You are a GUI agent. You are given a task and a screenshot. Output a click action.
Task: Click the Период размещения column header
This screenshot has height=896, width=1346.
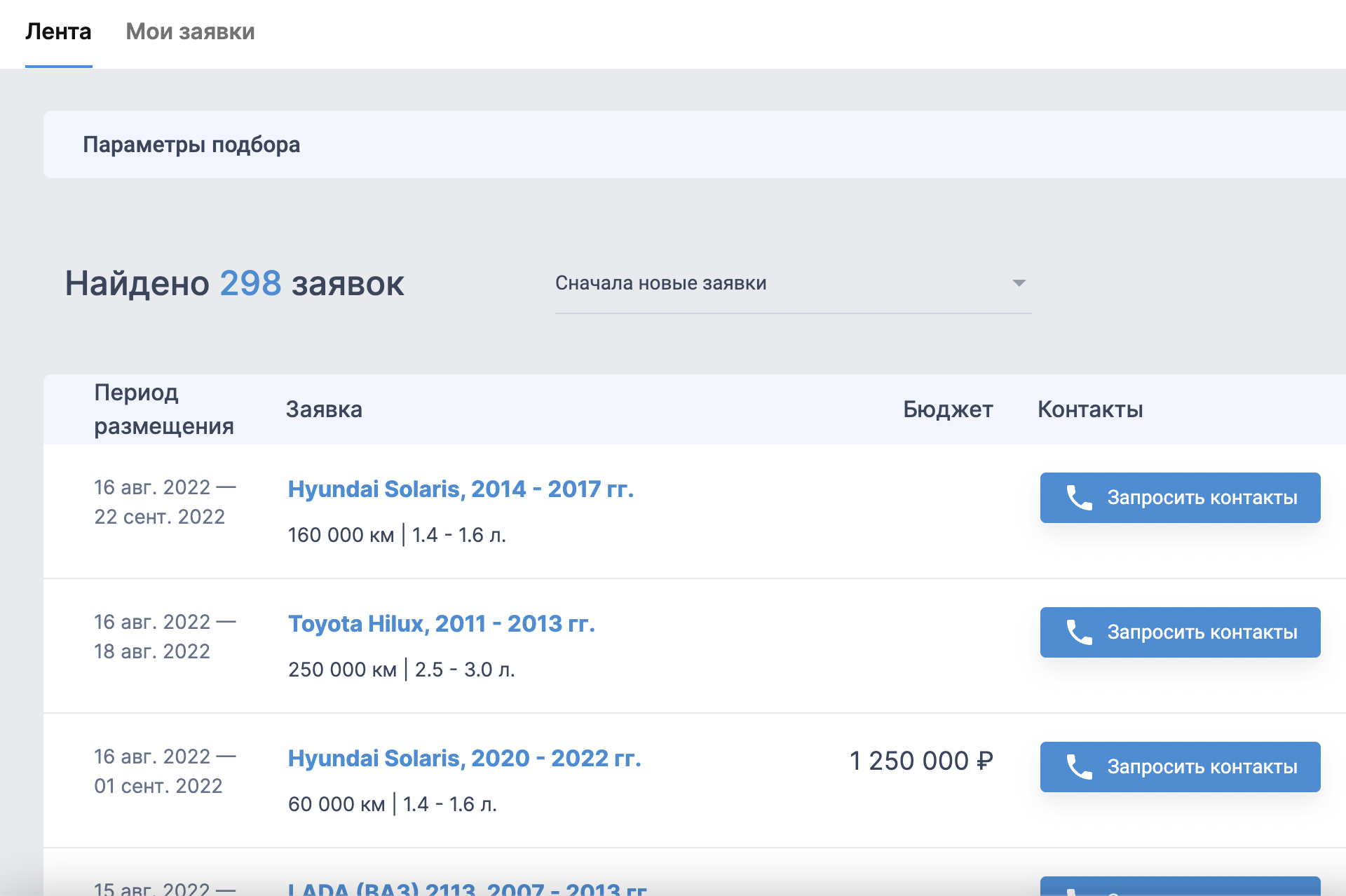pyautogui.click(x=164, y=409)
